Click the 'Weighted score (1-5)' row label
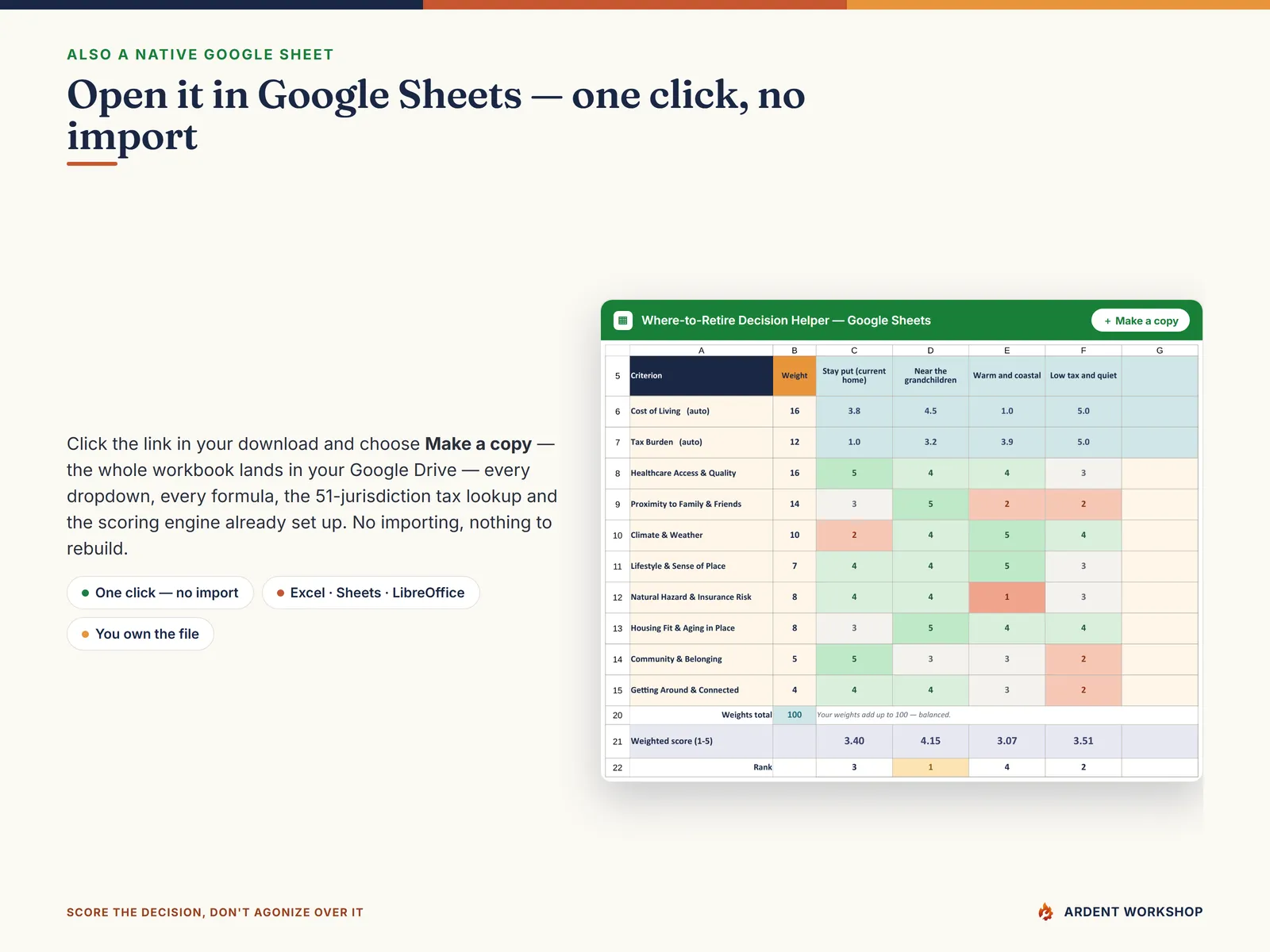1270x952 pixels. pyautogui.click(x=701, y=741)
